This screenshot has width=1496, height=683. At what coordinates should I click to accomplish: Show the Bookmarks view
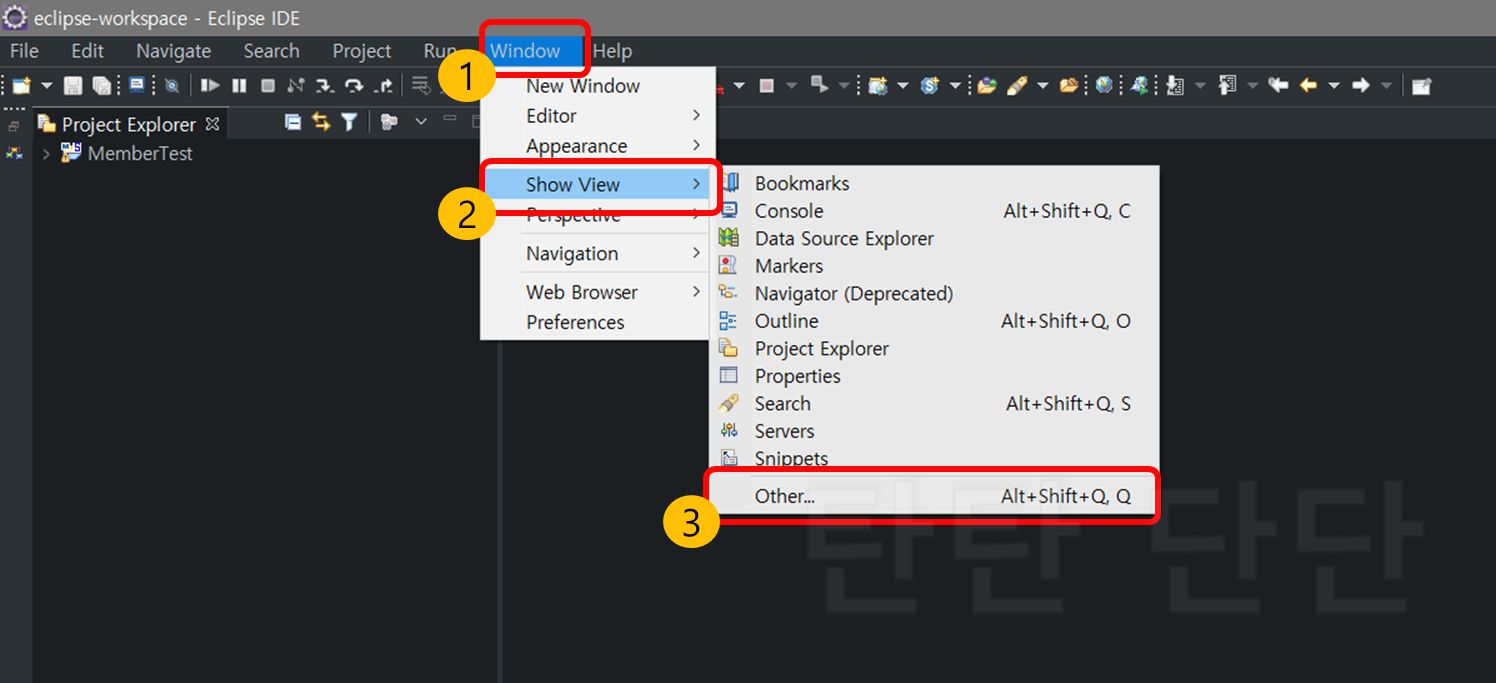(935, 184)
